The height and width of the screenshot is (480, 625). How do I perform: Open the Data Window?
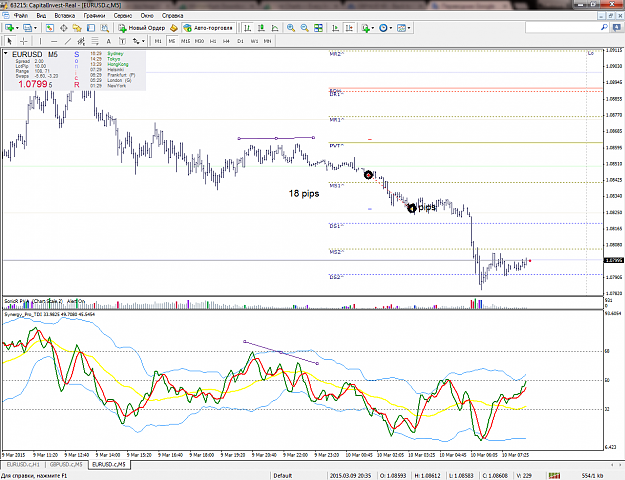pos(63,28)
